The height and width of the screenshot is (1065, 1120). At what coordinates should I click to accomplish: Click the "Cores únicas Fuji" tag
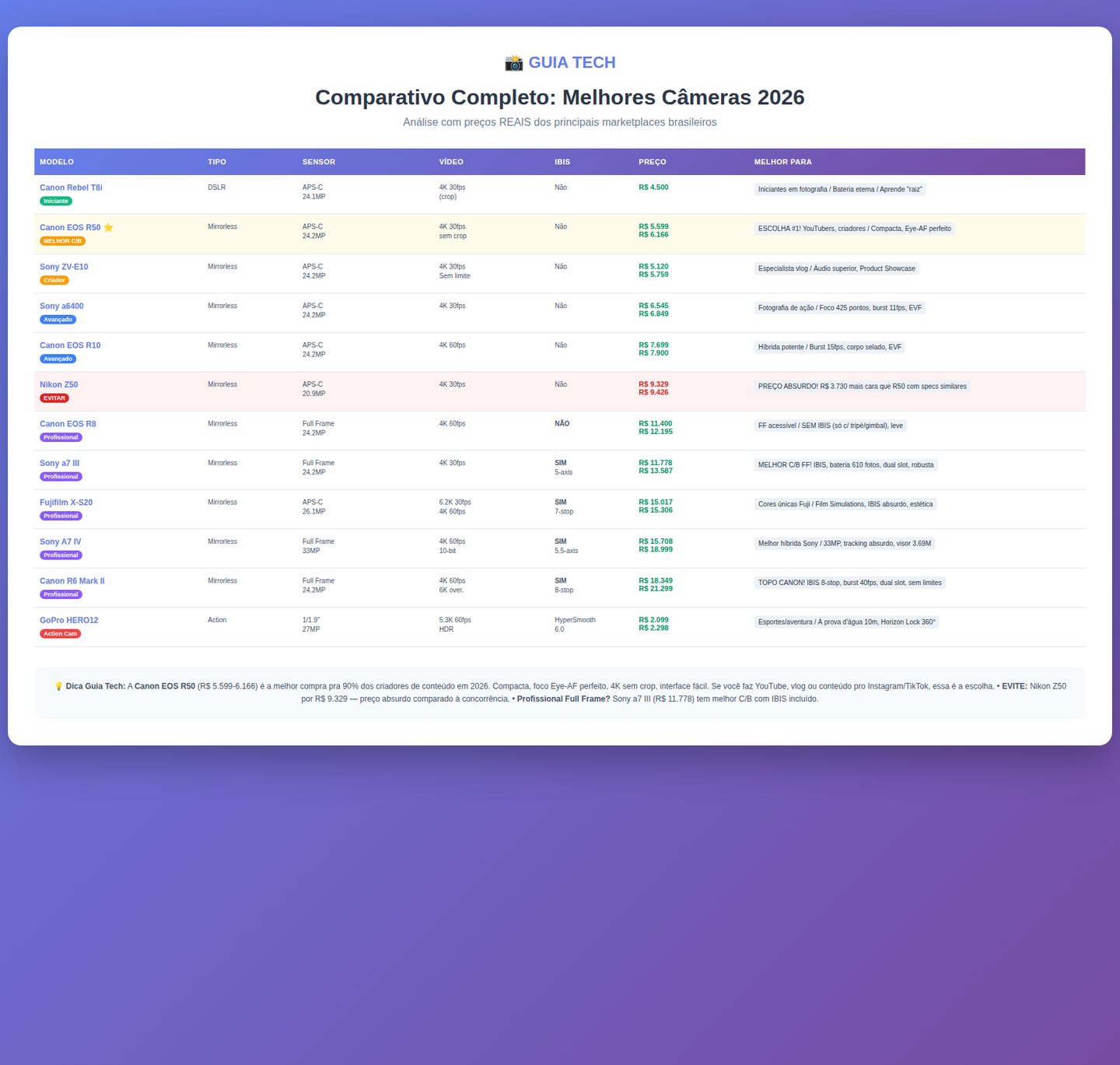coord(845,504)
